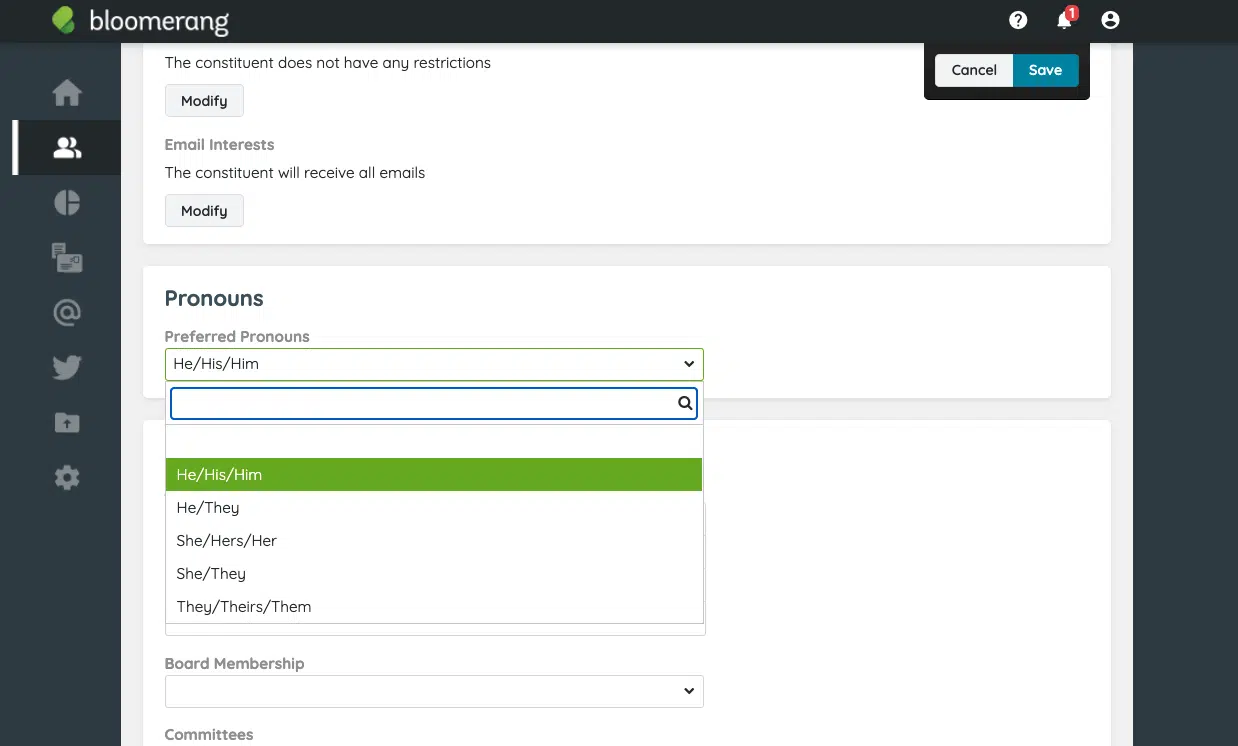Expand the Board Membership dropdown

(x=434, y=691)
